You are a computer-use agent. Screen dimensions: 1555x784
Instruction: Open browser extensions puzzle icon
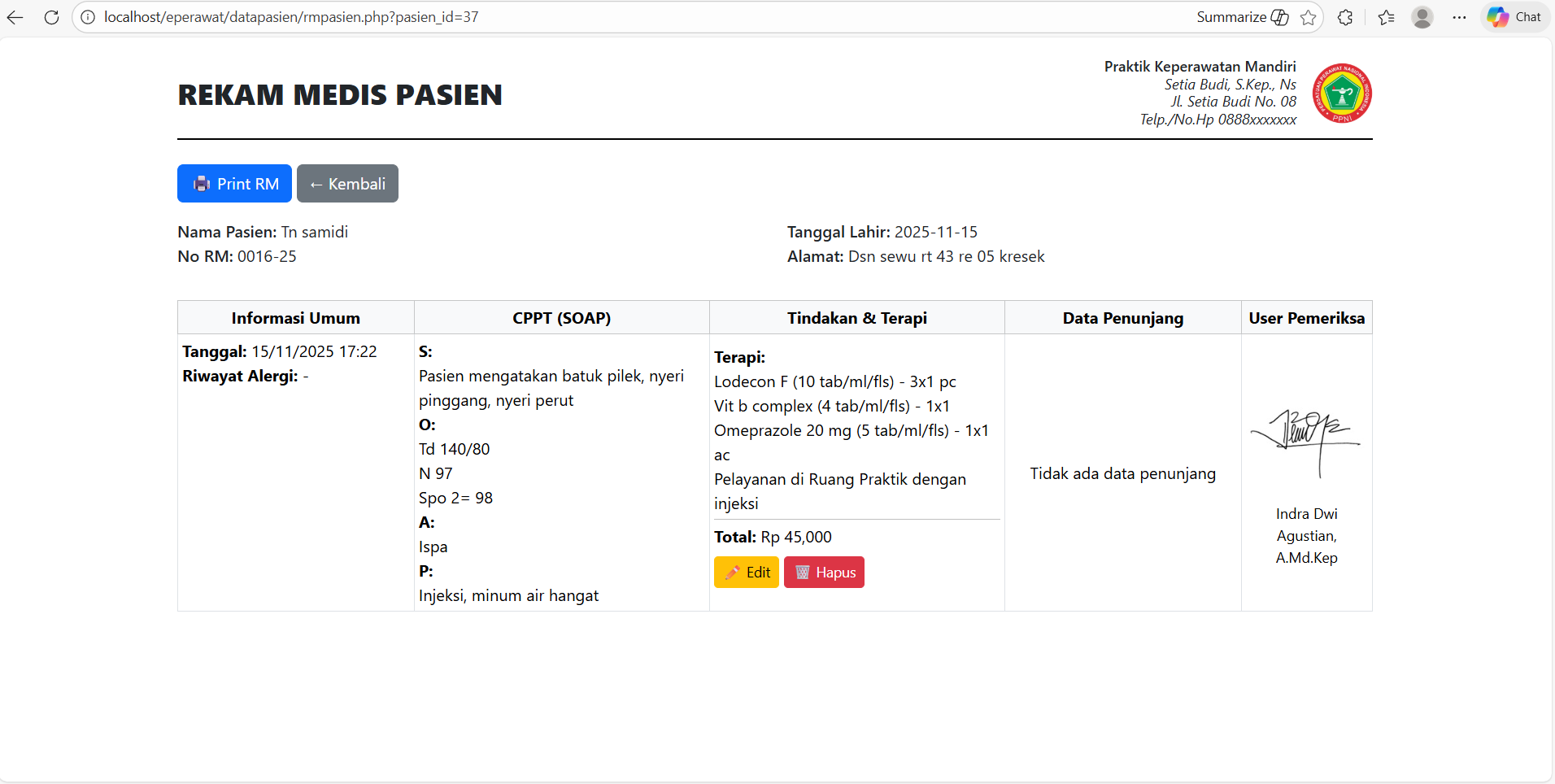[1345, 17]
